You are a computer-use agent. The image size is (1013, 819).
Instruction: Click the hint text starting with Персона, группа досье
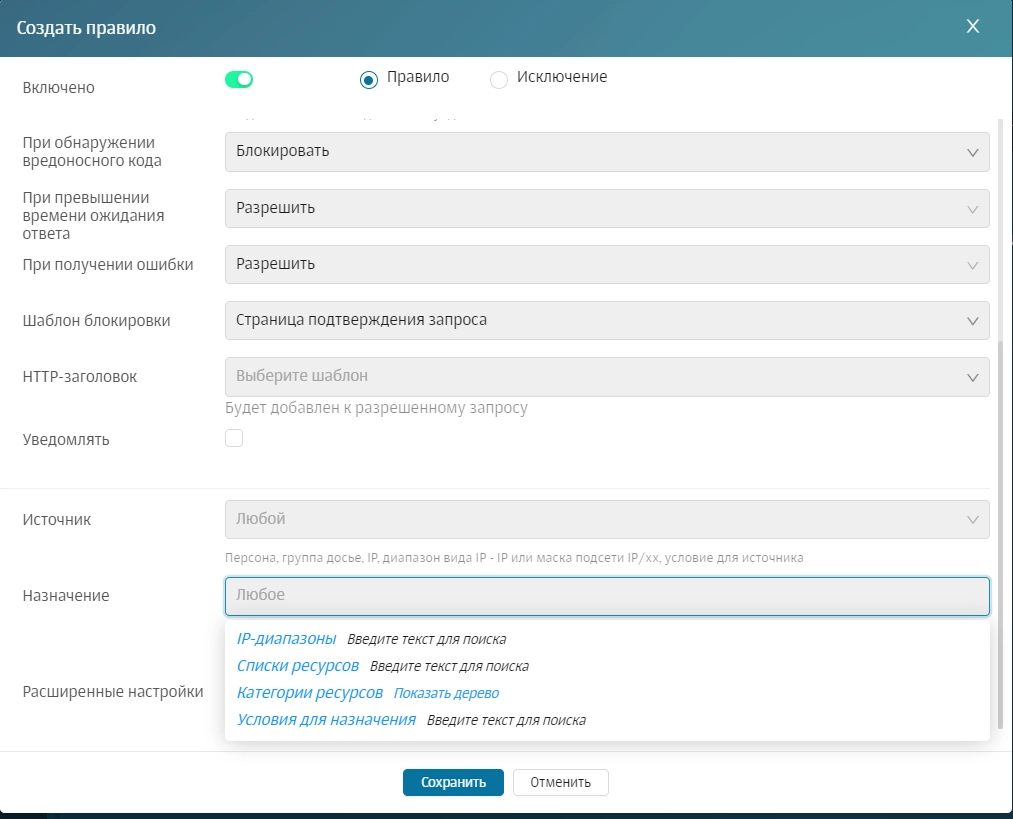coord(514,557)
